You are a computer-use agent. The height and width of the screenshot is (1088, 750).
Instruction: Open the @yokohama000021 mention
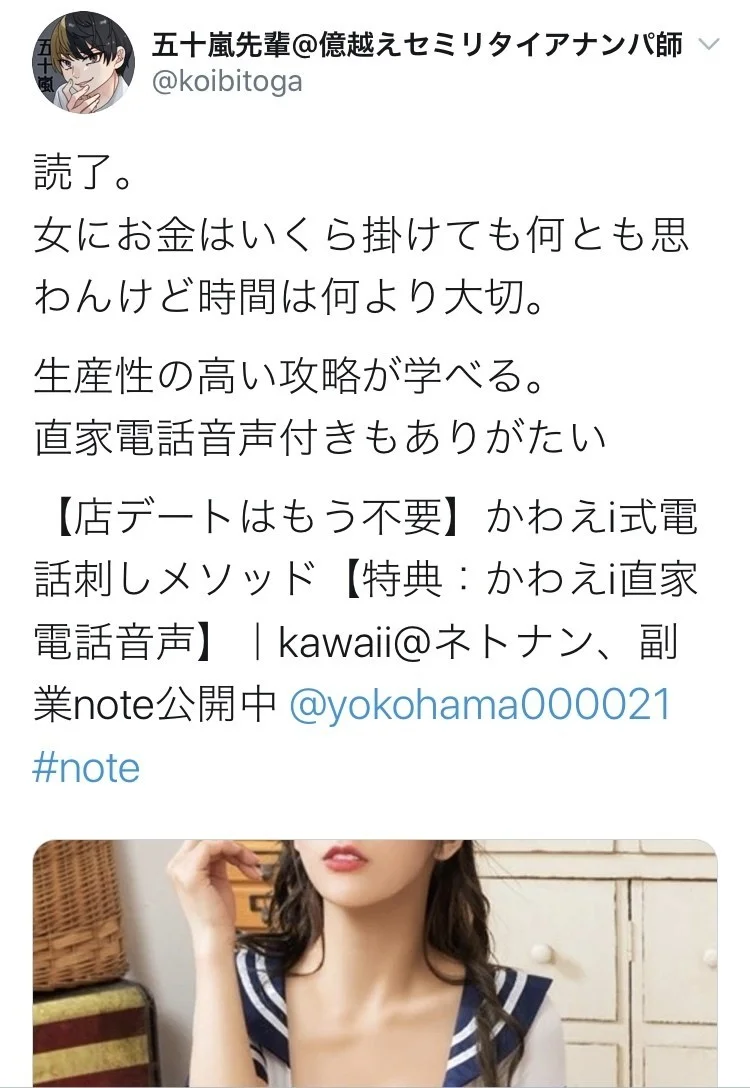479,704
